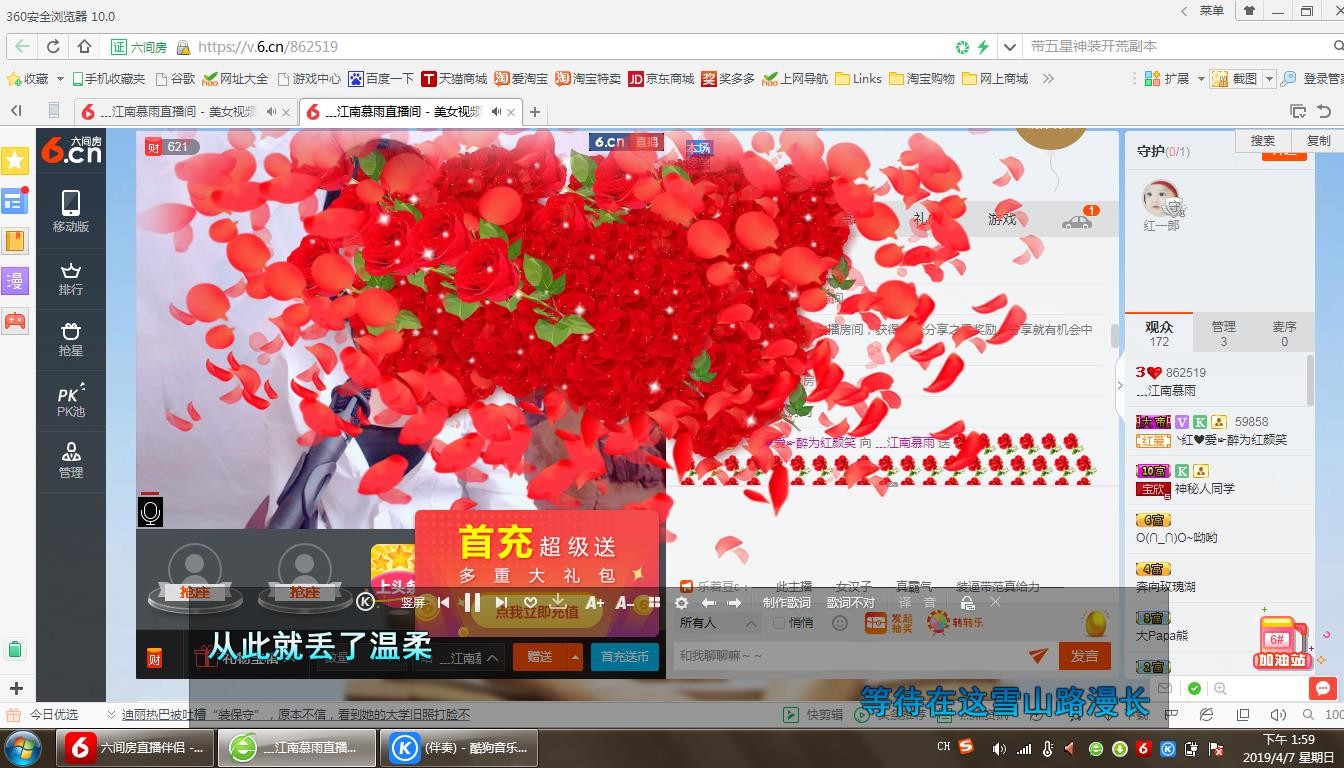The image size is (1344, 768).
Task: Click guardian avatar 红一郎
Action: 1161,198
